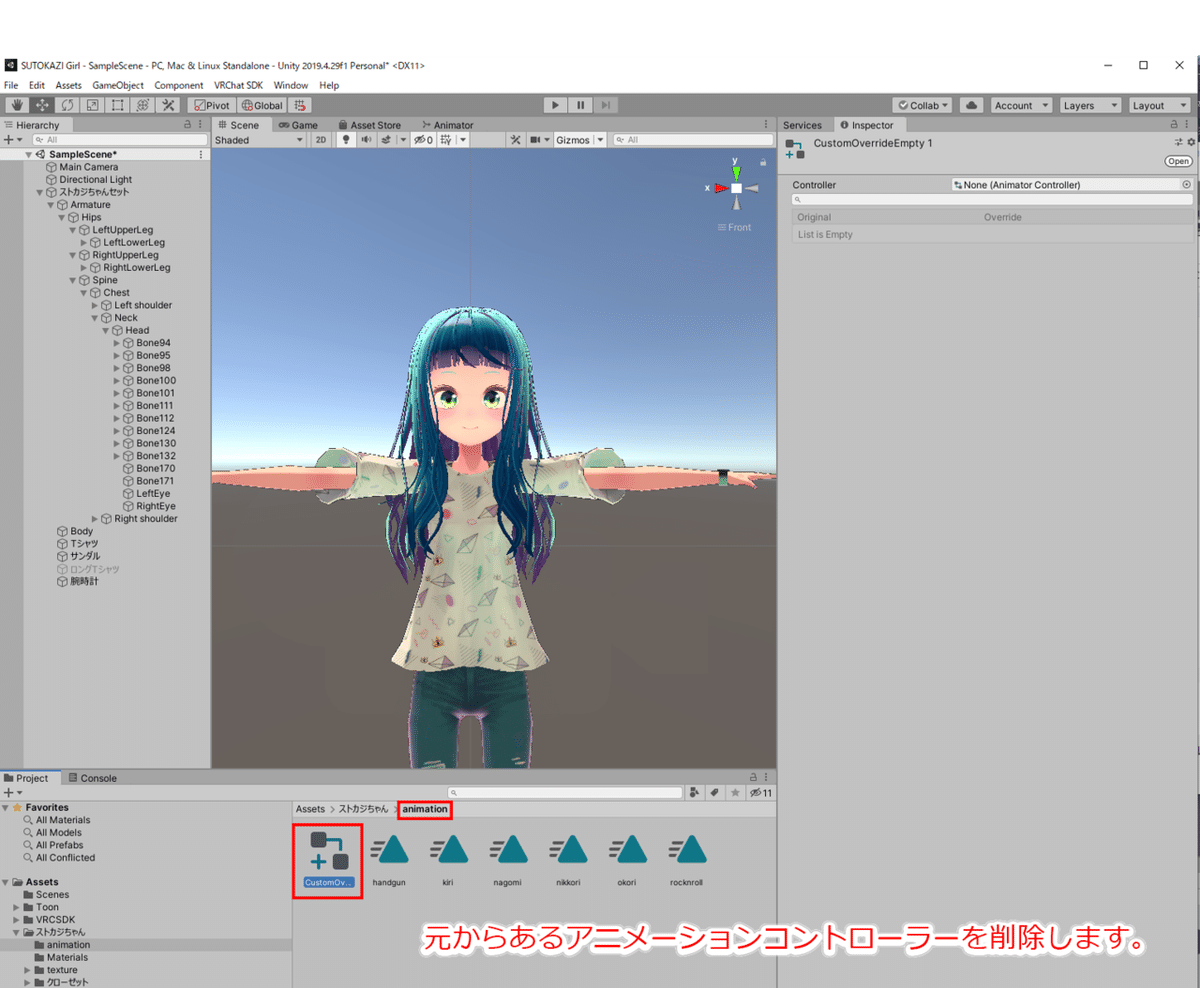The width and height of the screenshot is (1200, 988).
Task: Collapse the Armature object
Action: 50,205
